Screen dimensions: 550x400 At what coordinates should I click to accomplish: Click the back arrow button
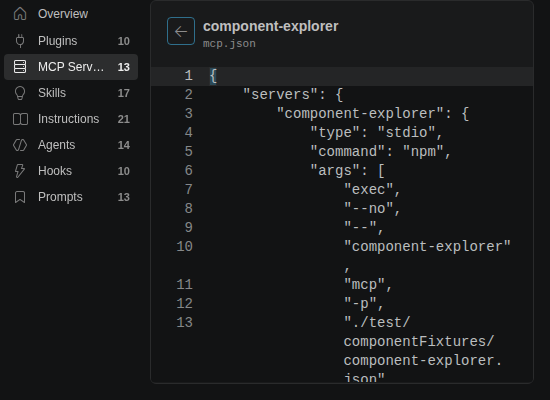coord(181,31)
